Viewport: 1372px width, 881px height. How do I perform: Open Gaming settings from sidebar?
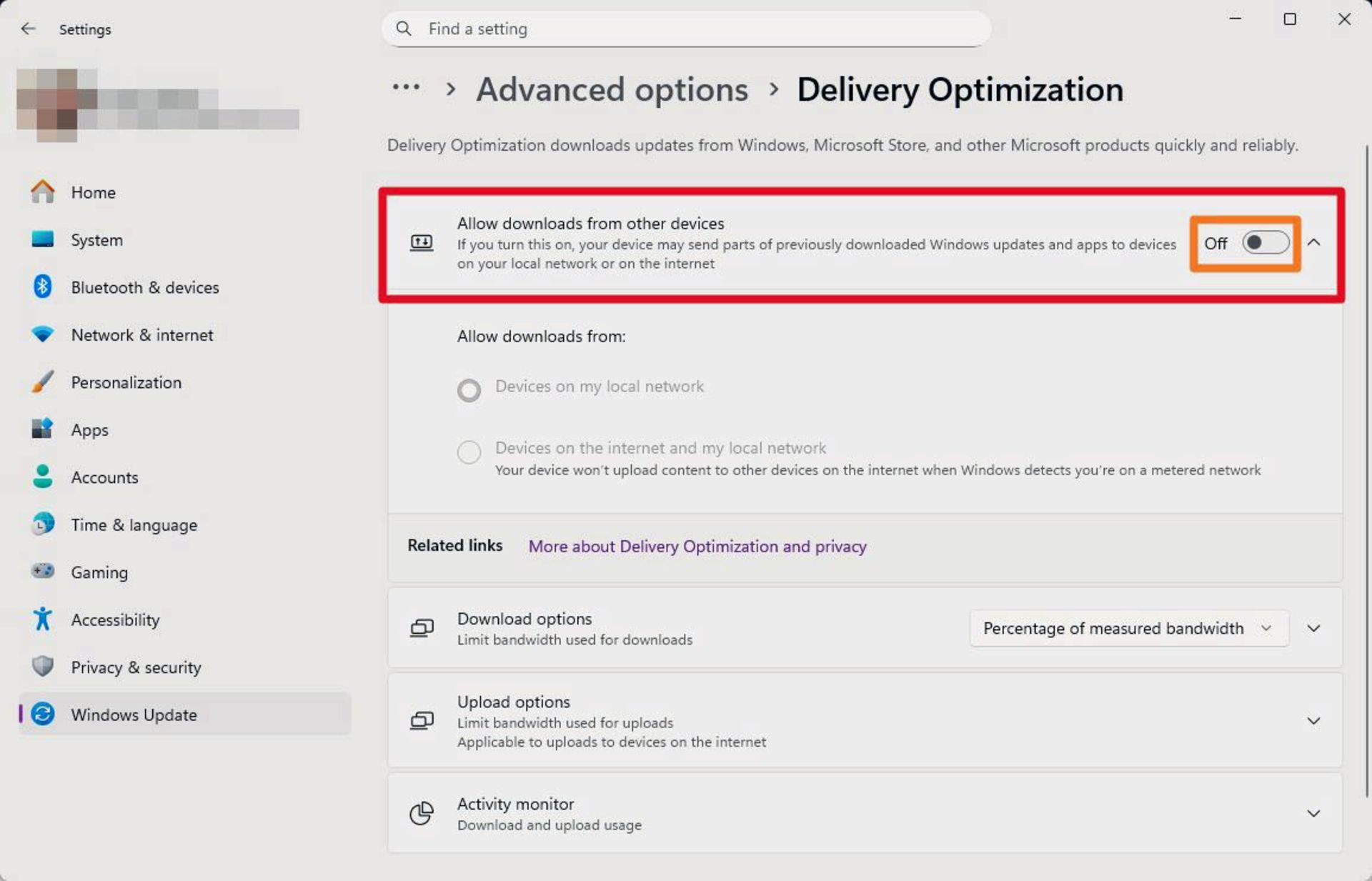click(43, 572)
